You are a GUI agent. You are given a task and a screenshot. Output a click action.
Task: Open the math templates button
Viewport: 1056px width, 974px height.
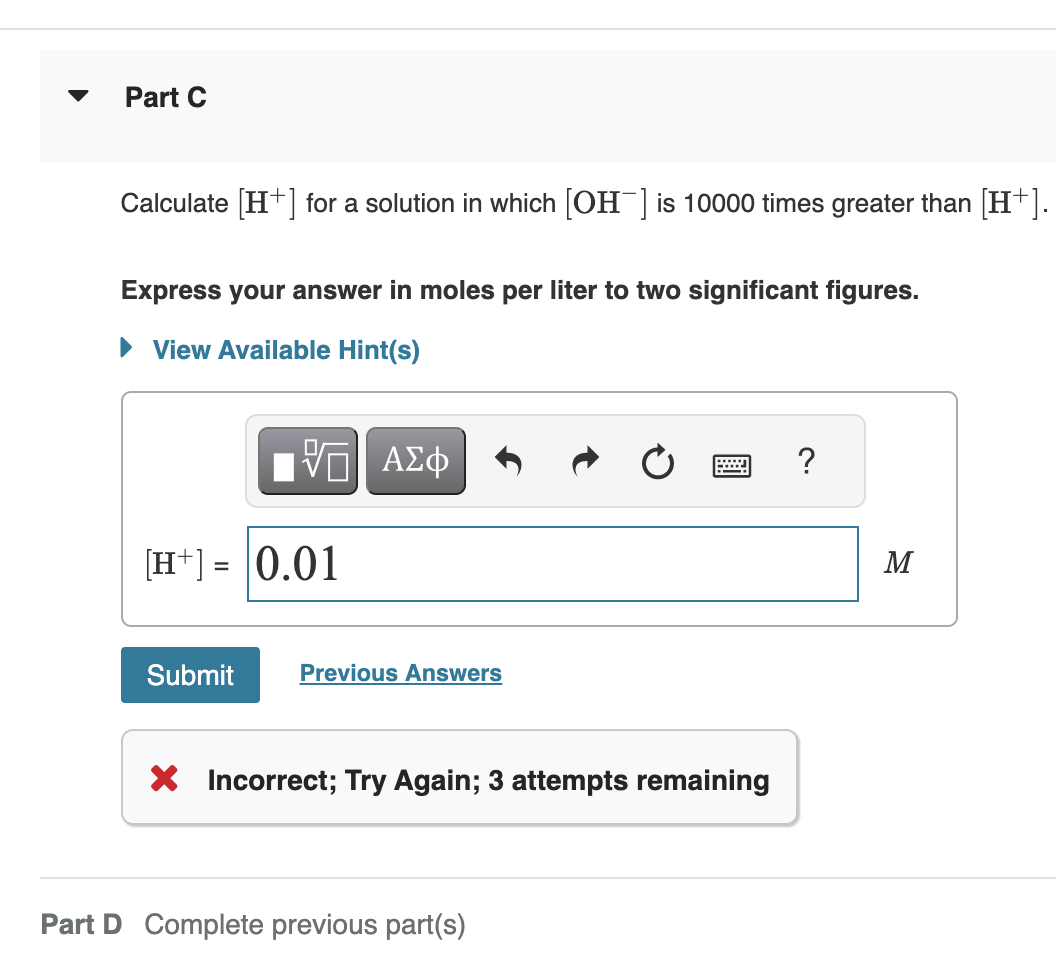pyautogui.click(x=310, y=461)
